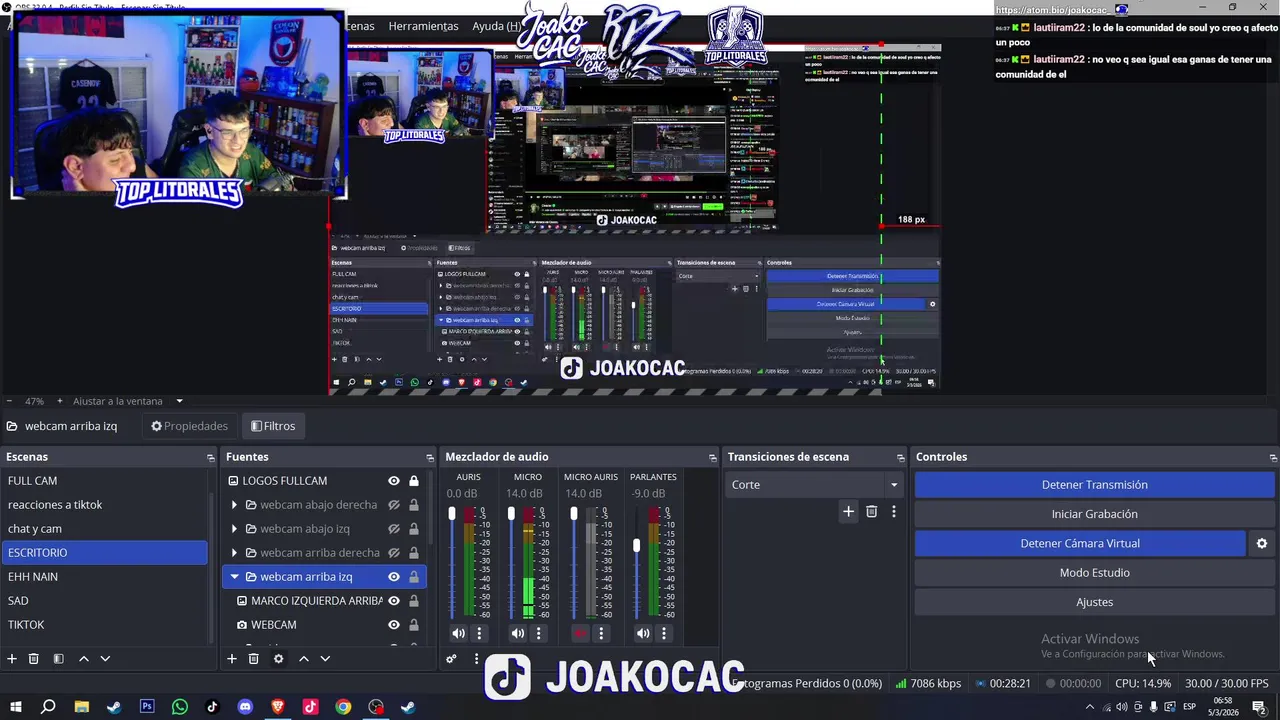Open the Corte transition dropdown
Image resolution: width=1280 pixels, height=720 pixels.
pos(814,485)
